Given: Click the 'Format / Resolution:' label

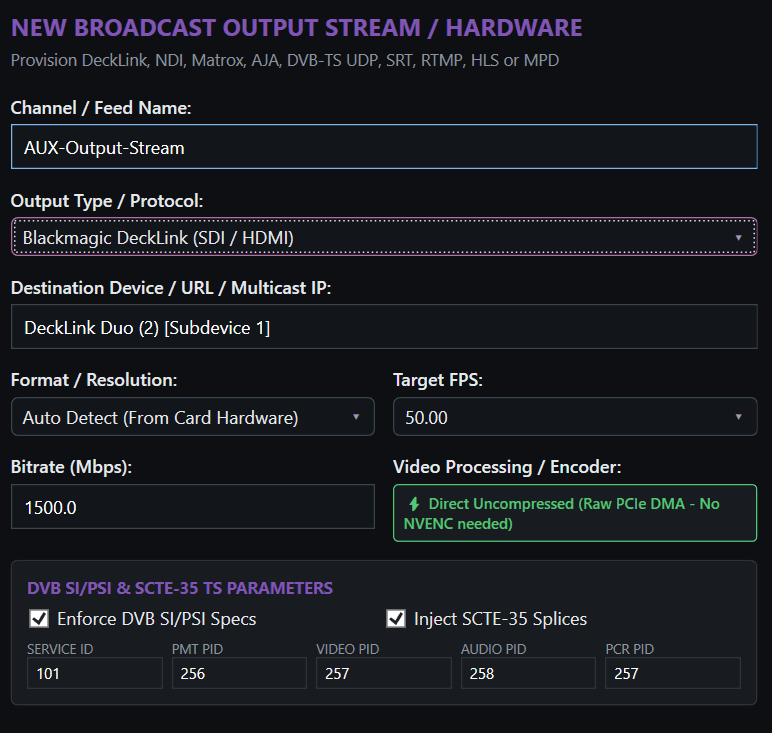Looking at the screenshot, I should point(94,380).
